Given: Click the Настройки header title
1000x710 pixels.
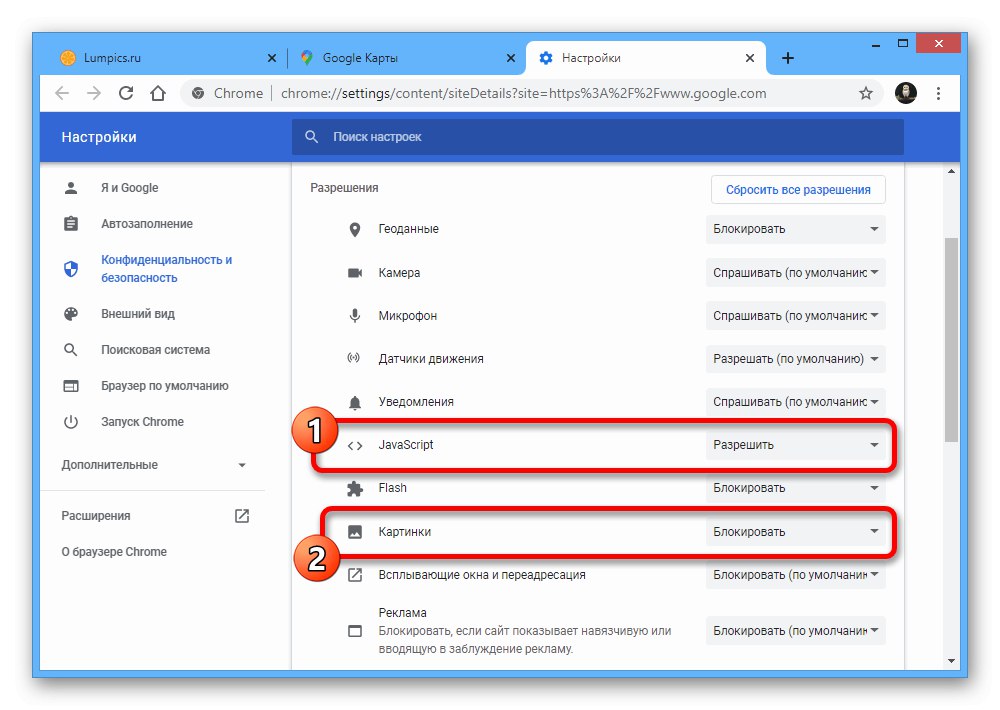Looking at the screenshot, I should tap(99, 137).
